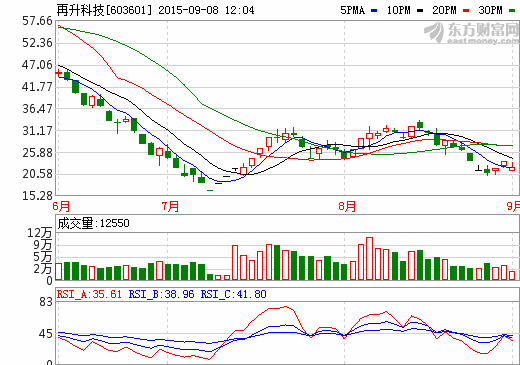This screenshot has height=365, width=520.
Task: Click the 31.17 price axis label
Action: 37,131
